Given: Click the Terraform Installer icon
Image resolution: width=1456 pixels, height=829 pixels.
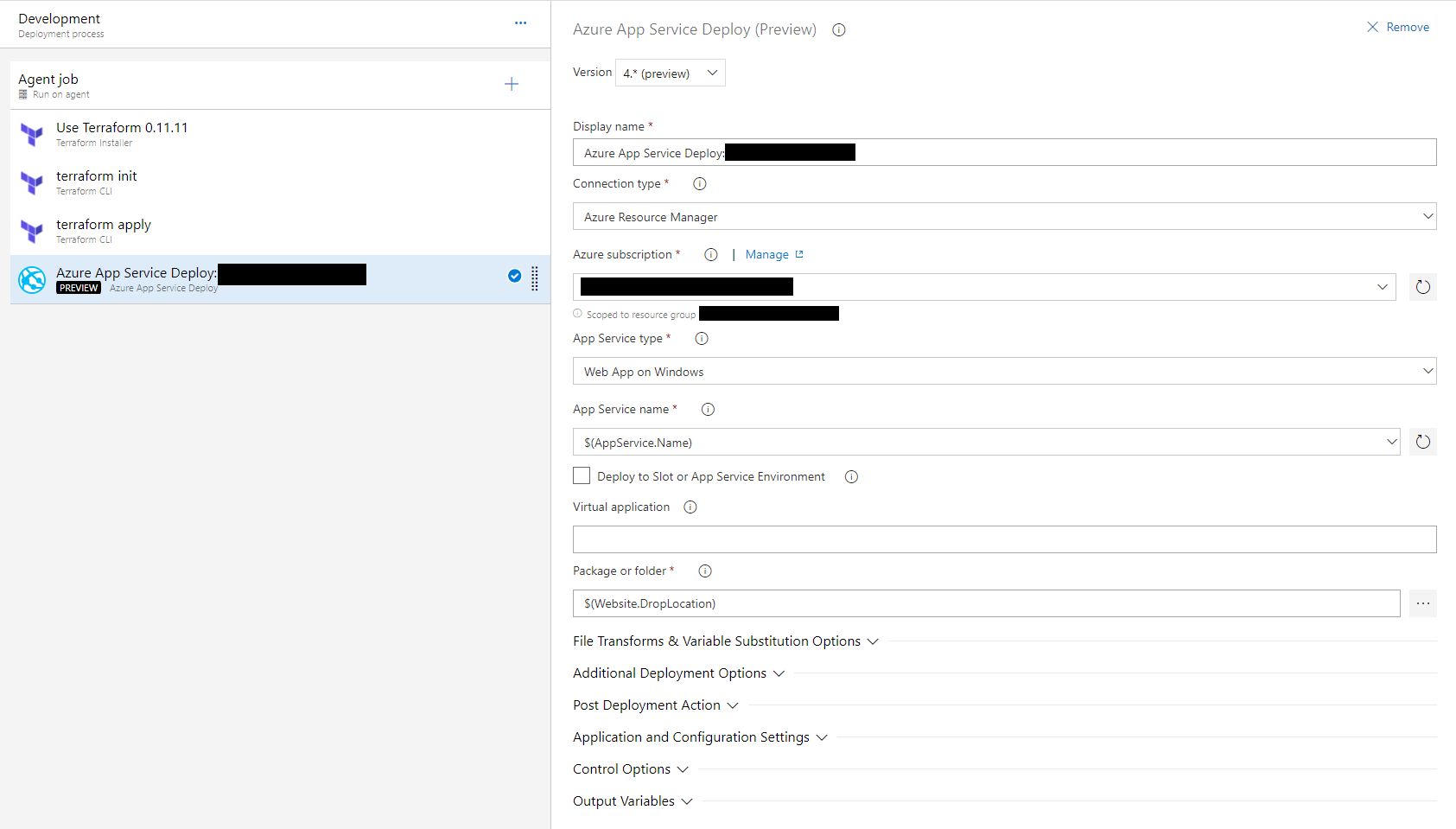Looking at the screenshot, I should [x=32, y=134].
